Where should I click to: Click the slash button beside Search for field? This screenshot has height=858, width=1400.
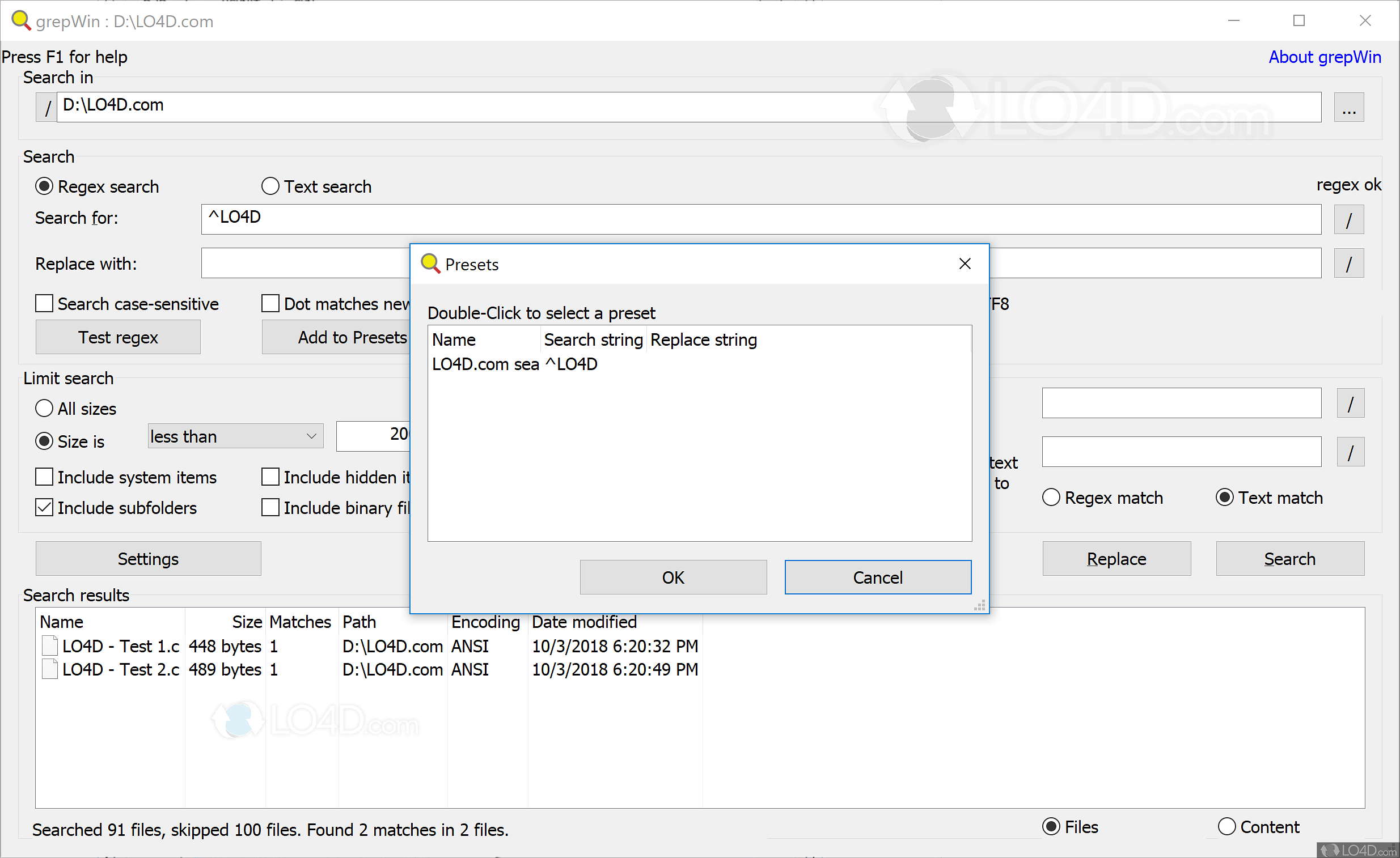pos(1348,220)
